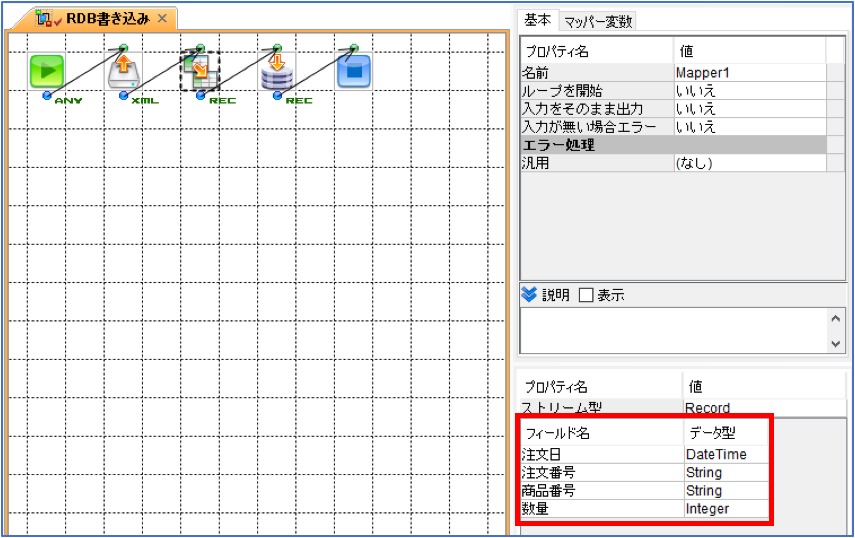
Task: Click the String type of 商品番号
Action: coord(726,490)
